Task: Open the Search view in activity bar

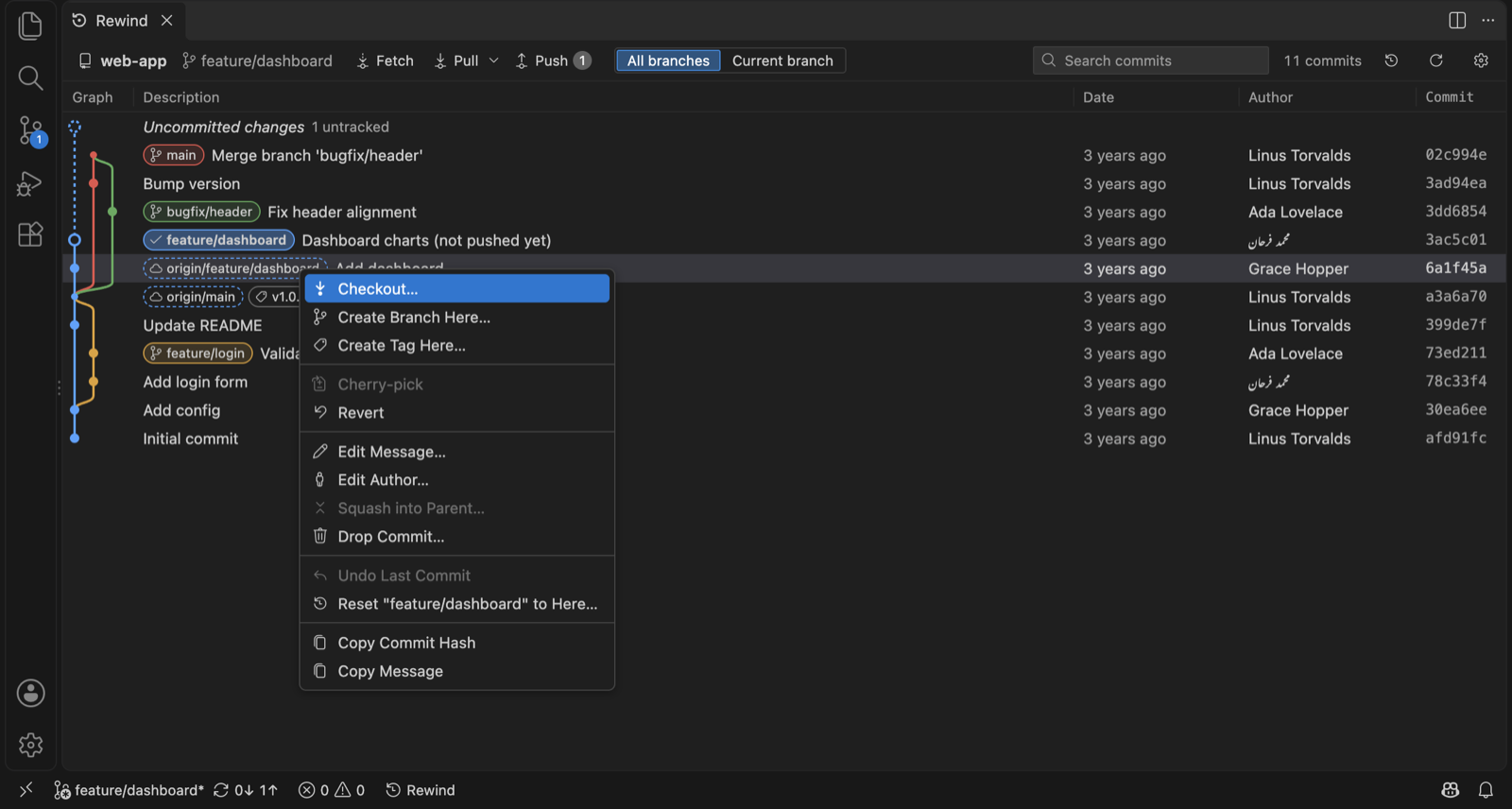Action: (30, 77)
